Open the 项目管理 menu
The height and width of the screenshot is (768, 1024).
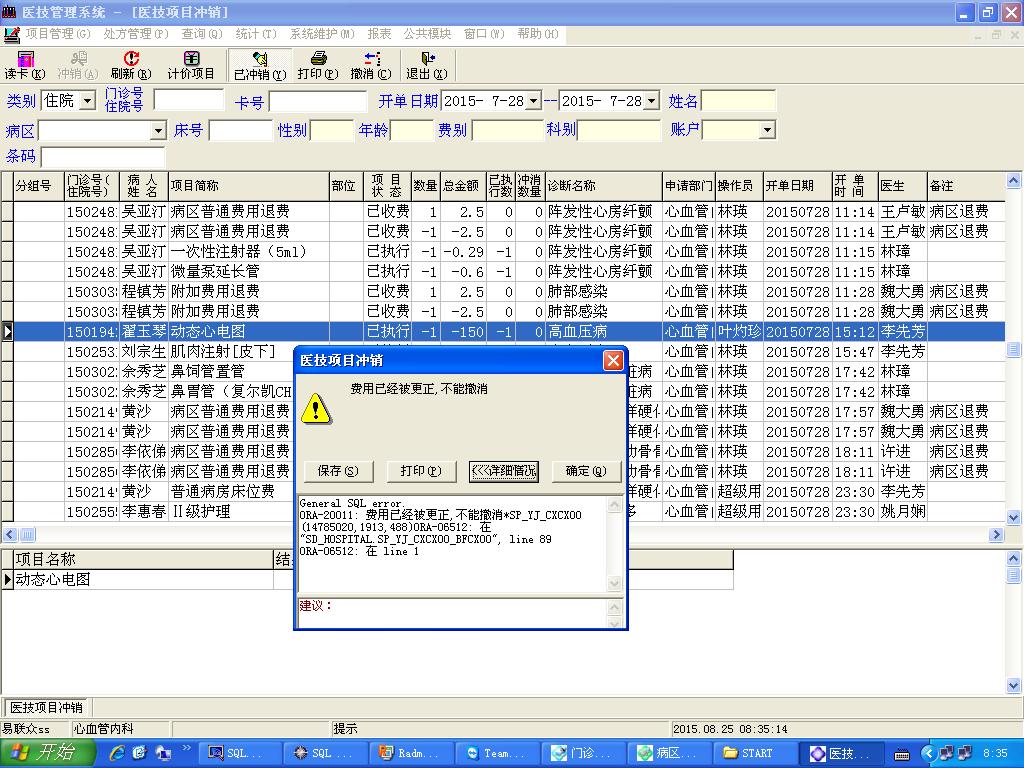point(58,34)
